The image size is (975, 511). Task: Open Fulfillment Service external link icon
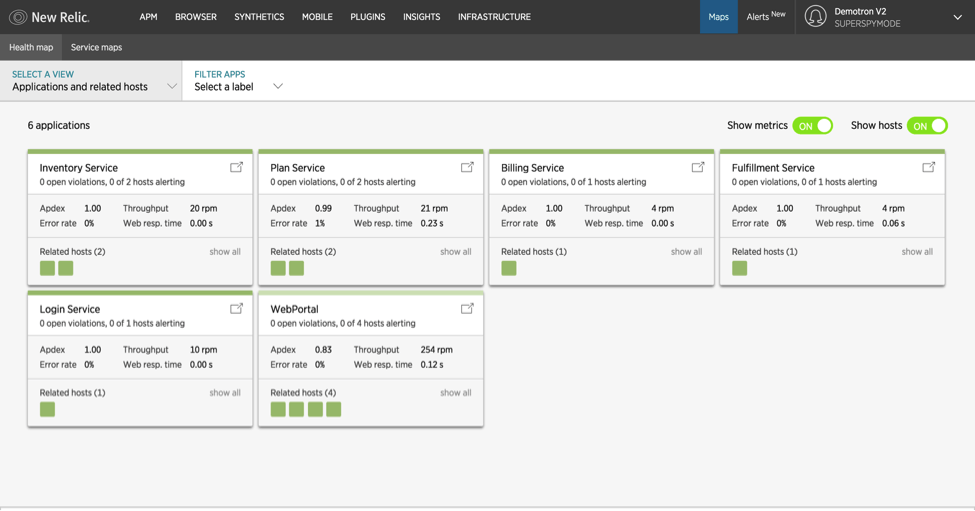[928, 167]
